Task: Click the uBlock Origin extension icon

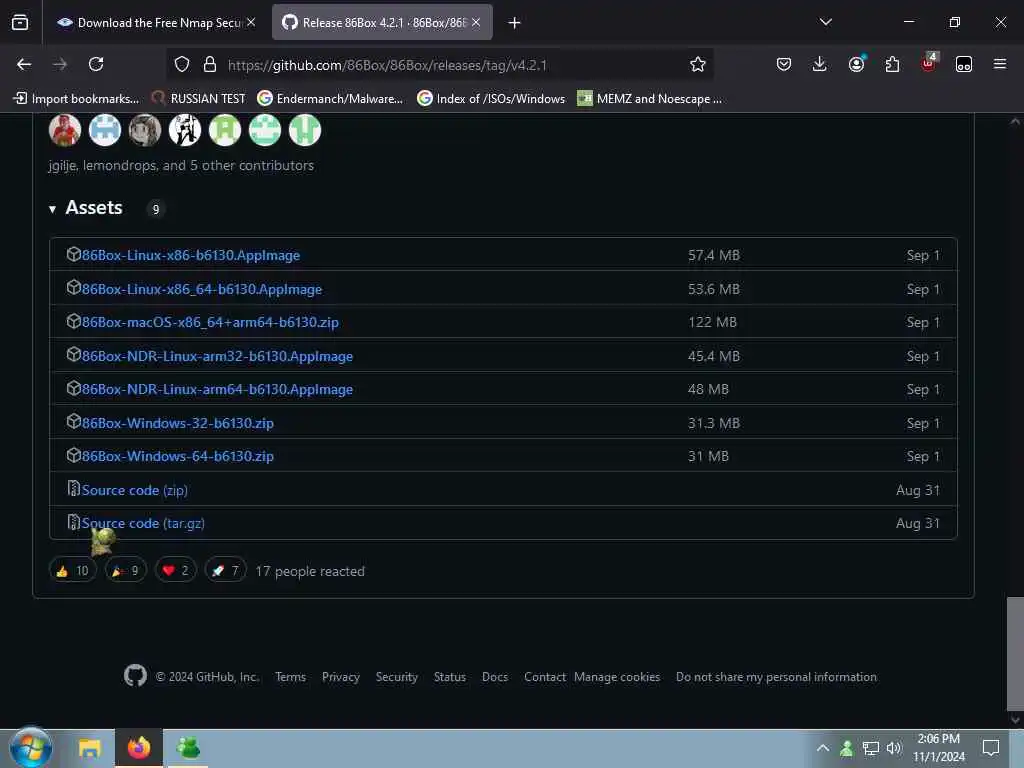Action: click(928, 63)
